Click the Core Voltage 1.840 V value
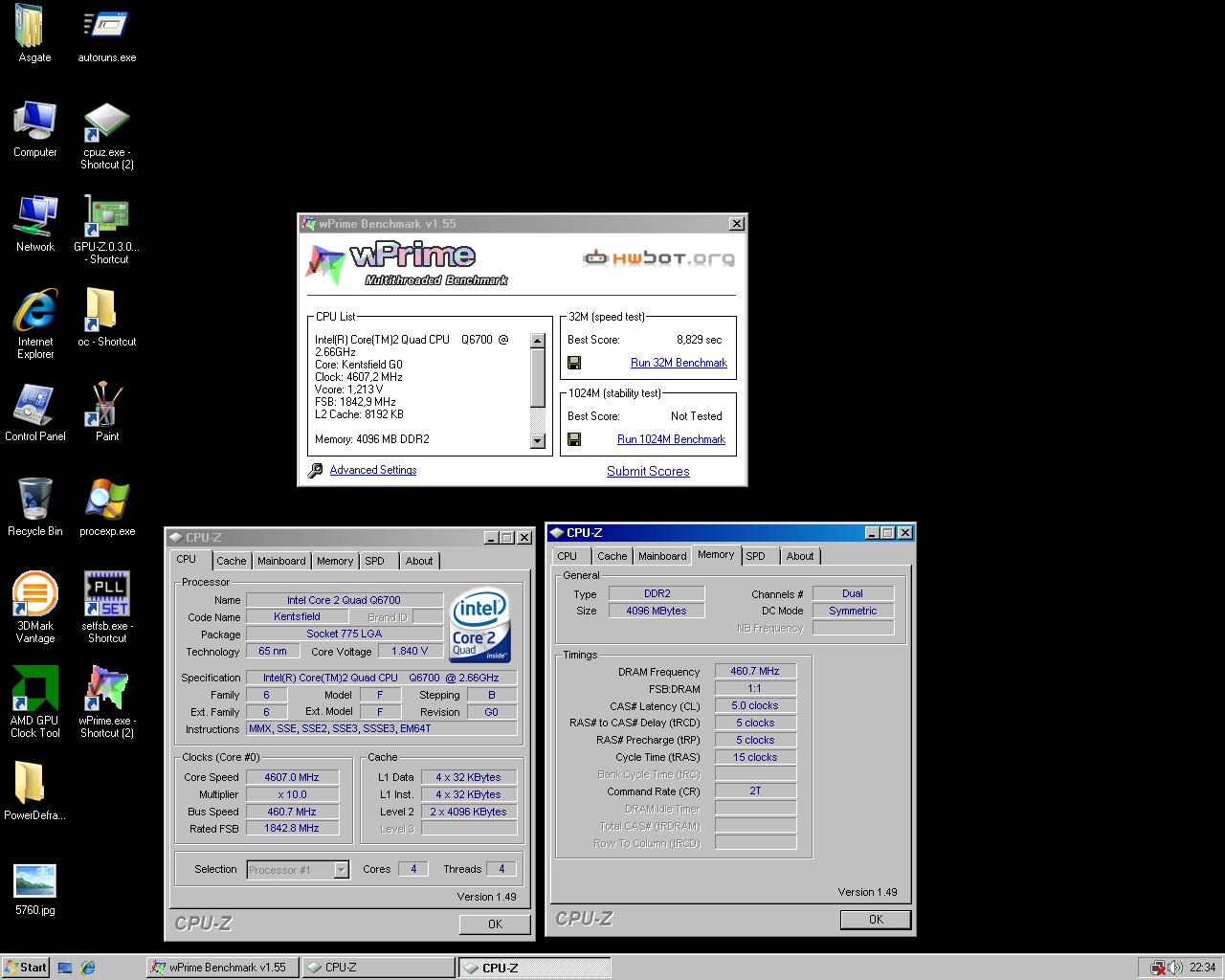The height and width of the screenshot is (980, 1225). click(x=411, y=651)
